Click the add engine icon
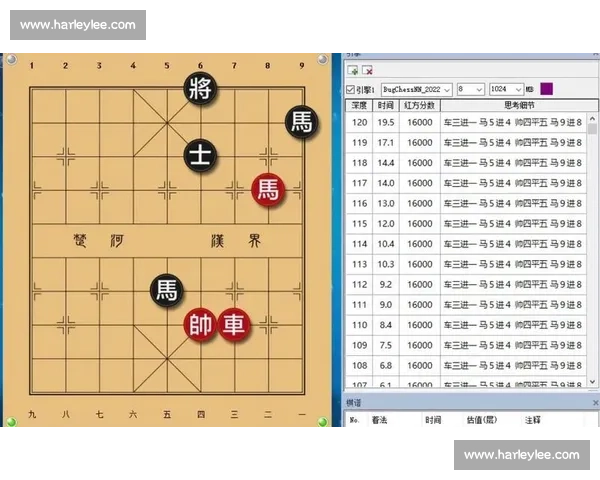Image resolution: width=600 pixels, height=480 pixels. coord(352,70)
